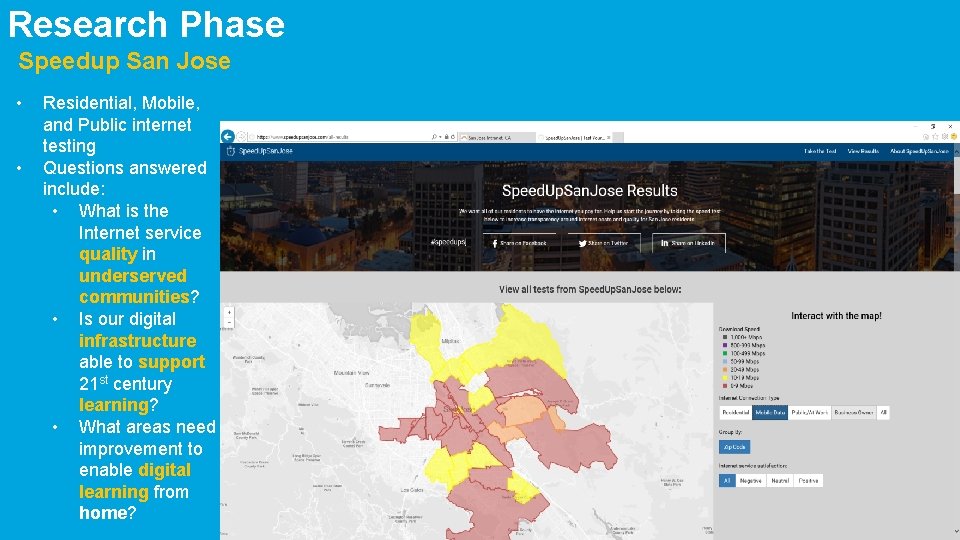Click the 20-49 Mbps orange legend swatch

coord(725,370)
